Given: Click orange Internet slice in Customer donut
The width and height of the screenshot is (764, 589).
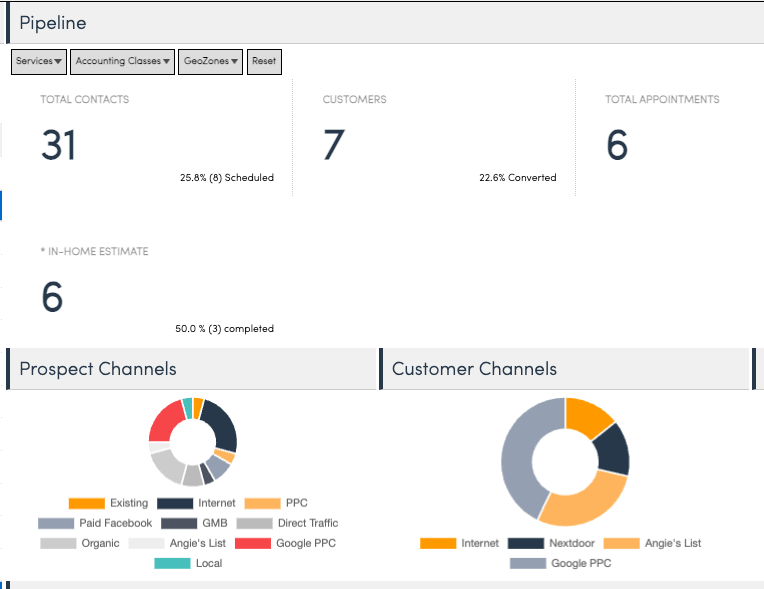Looking at the screenshot, I should coord(586,418).
